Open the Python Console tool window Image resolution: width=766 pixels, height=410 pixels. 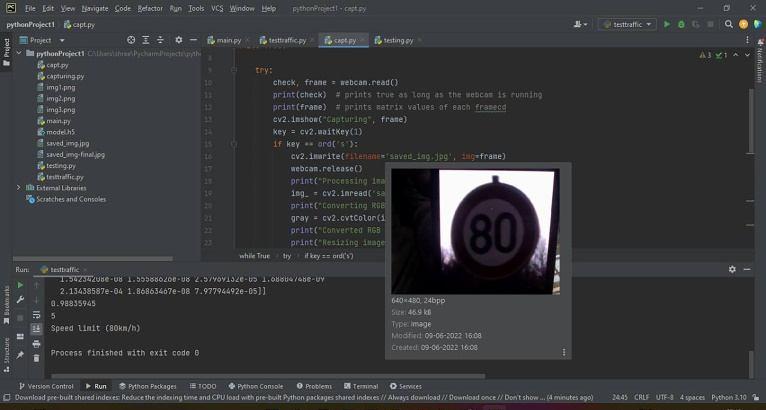click(x=256, y=386)
